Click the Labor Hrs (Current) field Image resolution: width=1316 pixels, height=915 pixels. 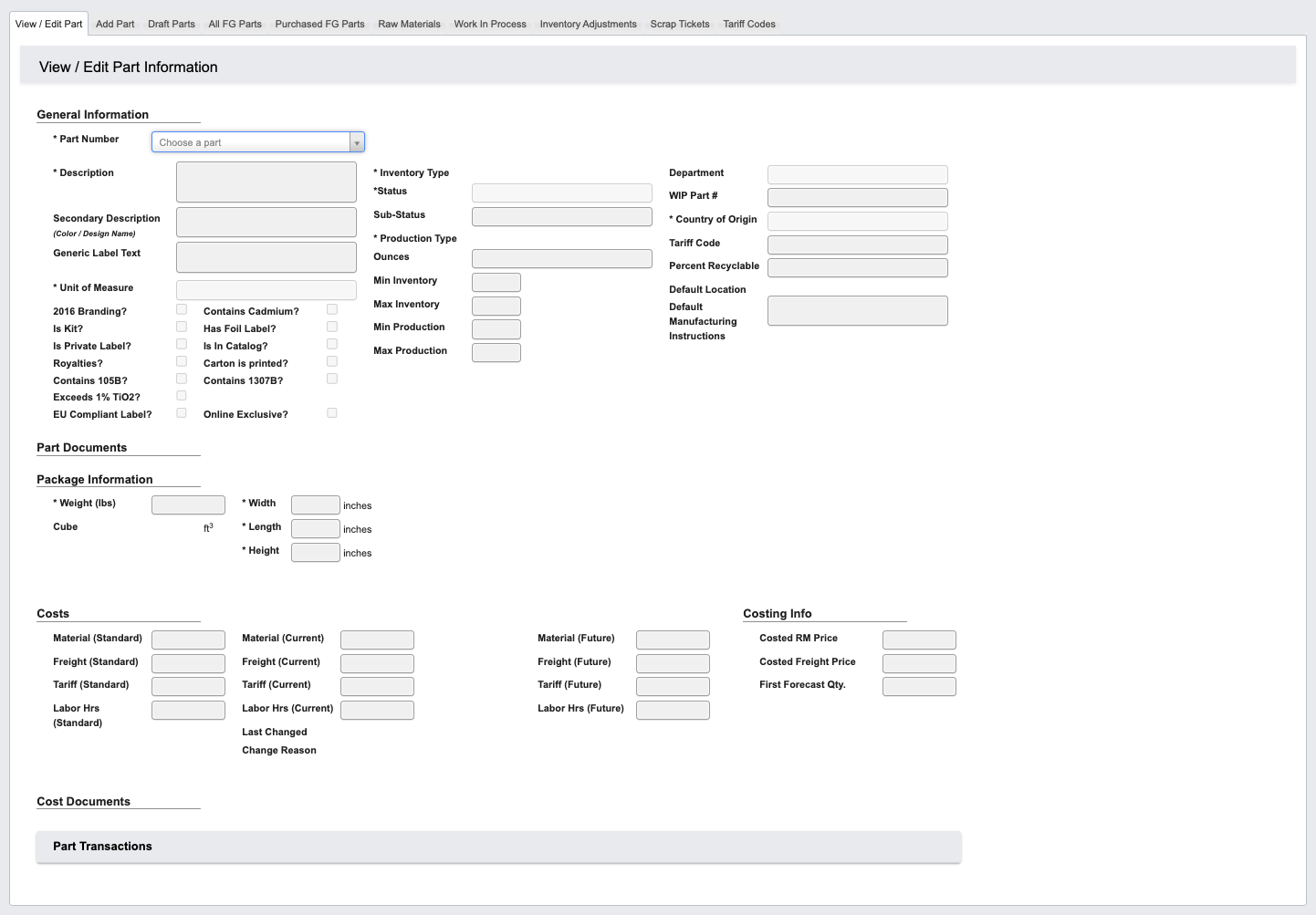377,710
